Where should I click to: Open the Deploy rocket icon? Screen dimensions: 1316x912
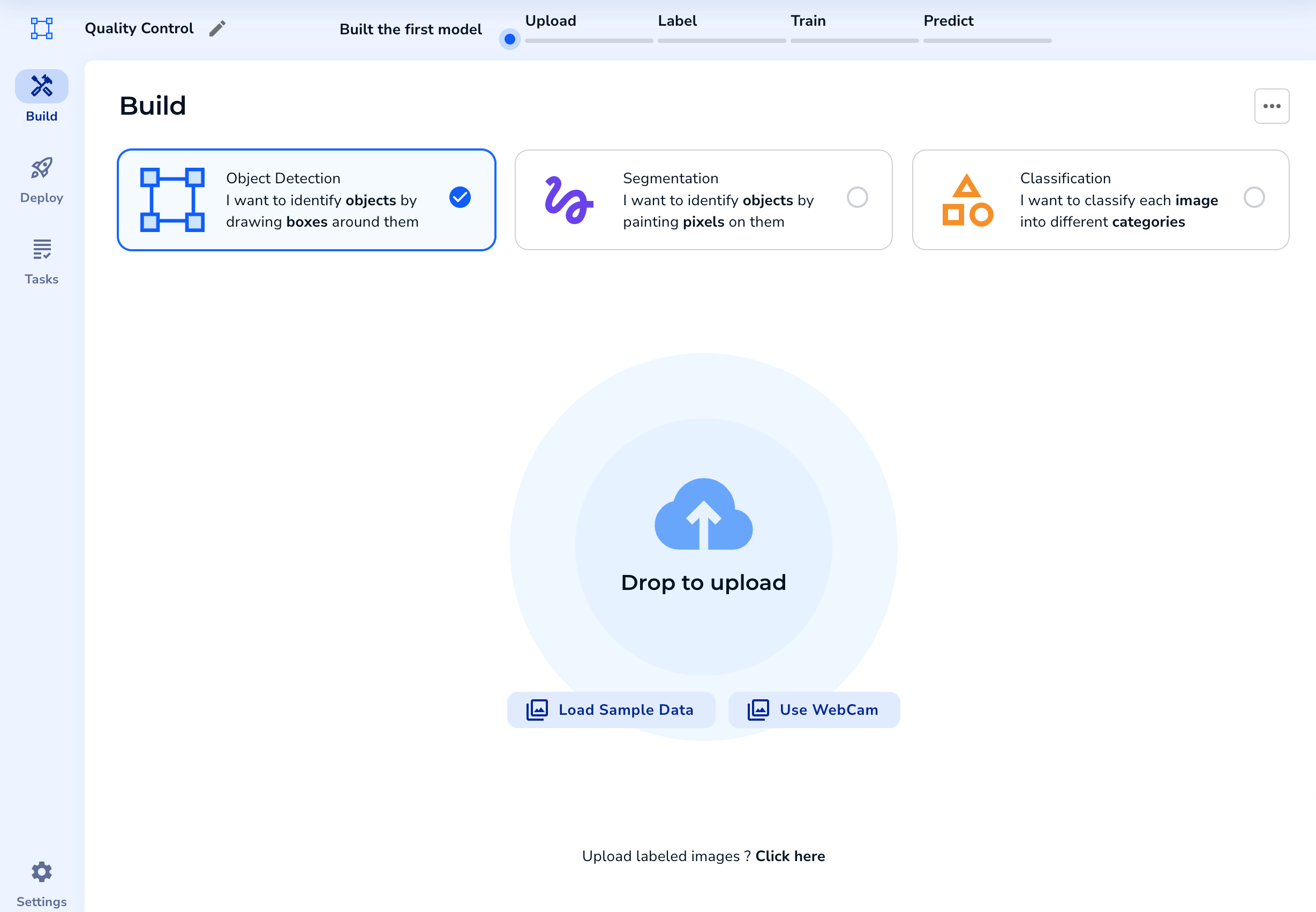point(42,168)
